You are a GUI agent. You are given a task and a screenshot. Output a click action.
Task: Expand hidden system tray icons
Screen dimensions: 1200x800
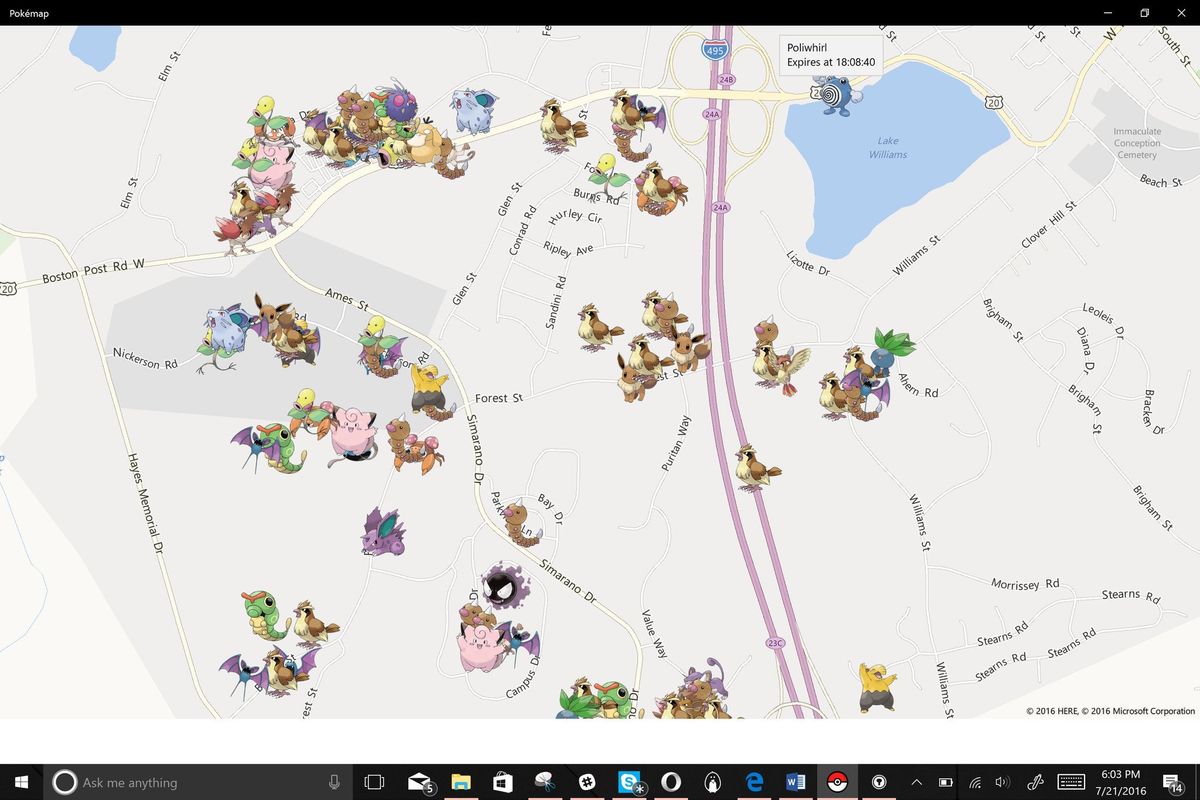(916, 782)
